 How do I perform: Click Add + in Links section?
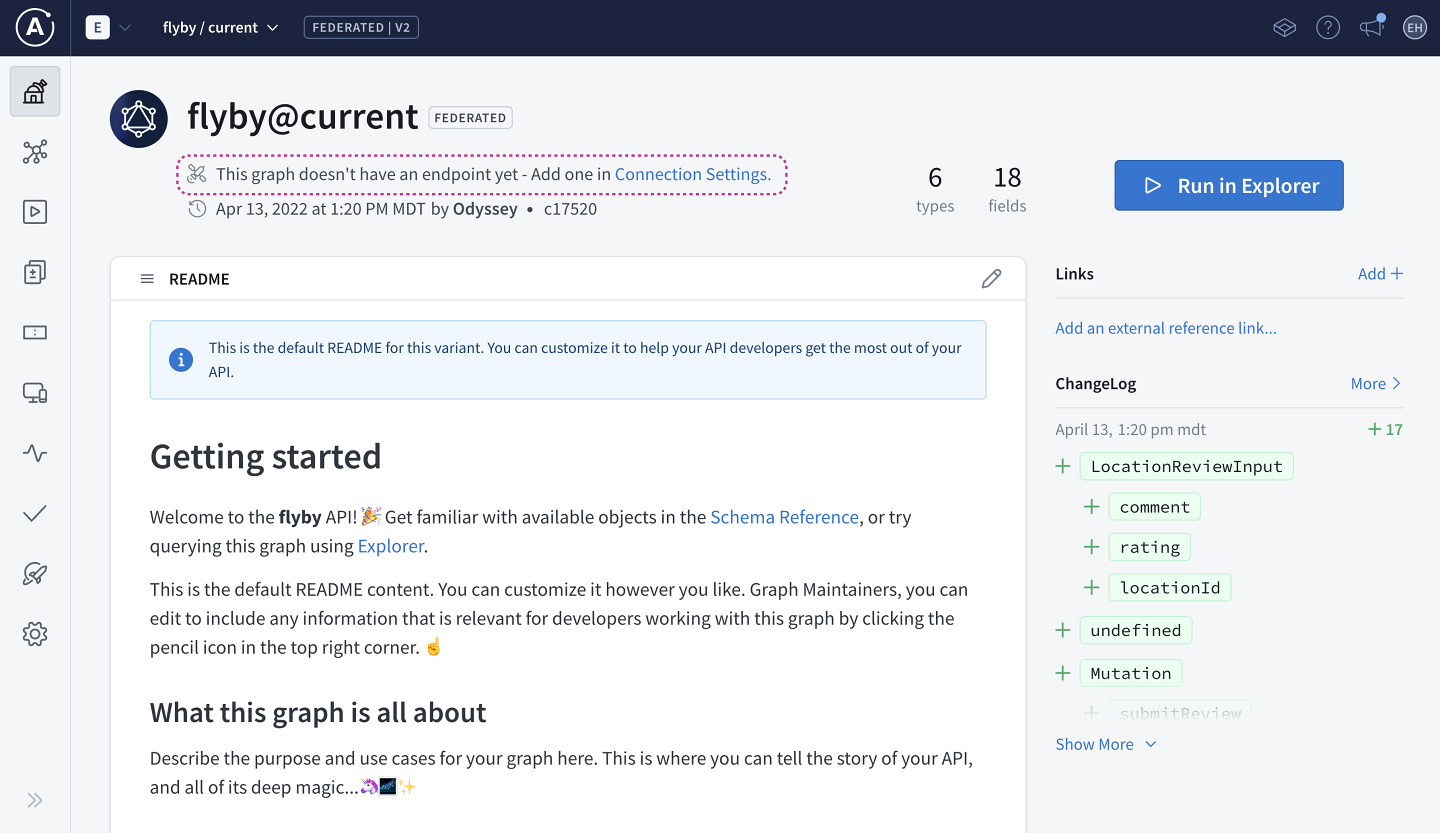1380,274
